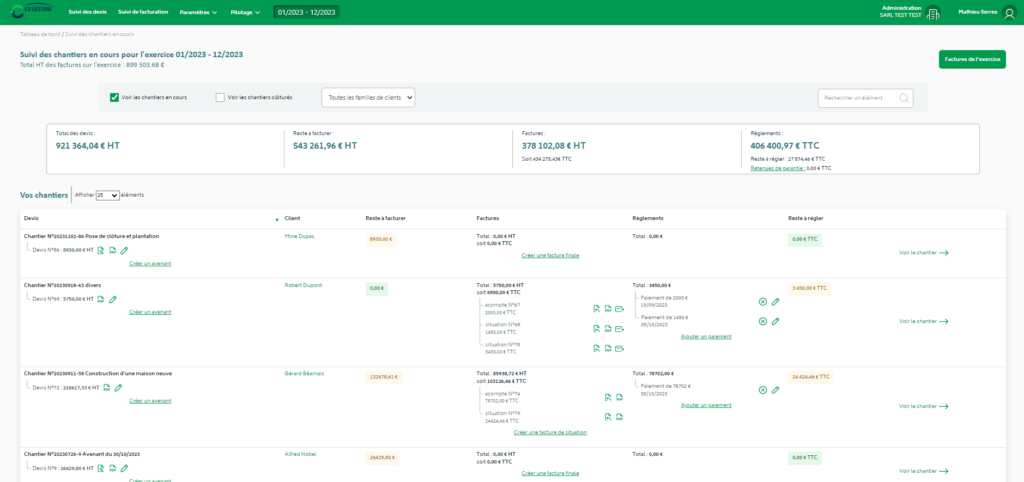The width and height of the screenshot is (1024, 482).
Task: Send situation N°78 with the mail icon
Action: click(x=619, y=348)
